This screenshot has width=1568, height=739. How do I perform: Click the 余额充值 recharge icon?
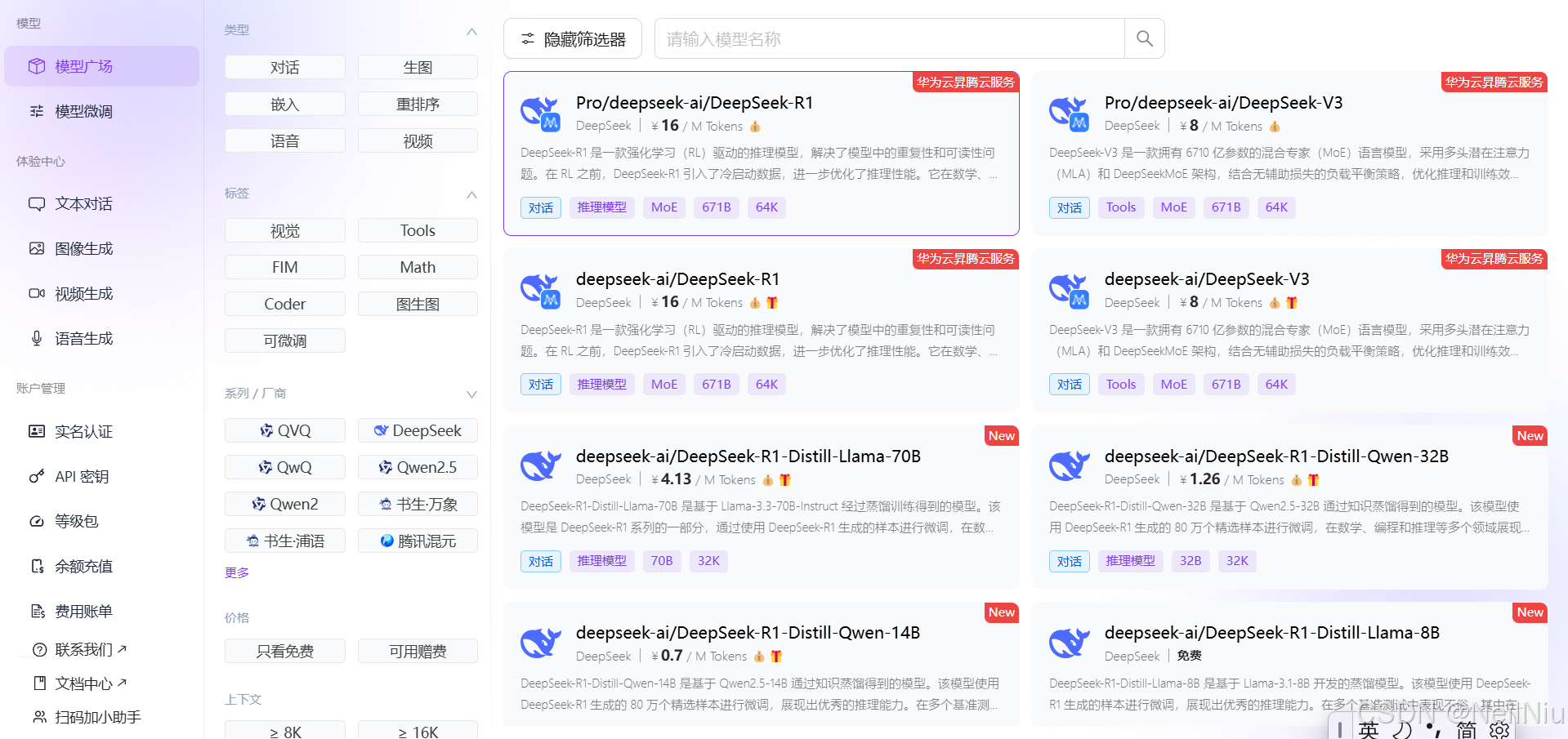37,566
